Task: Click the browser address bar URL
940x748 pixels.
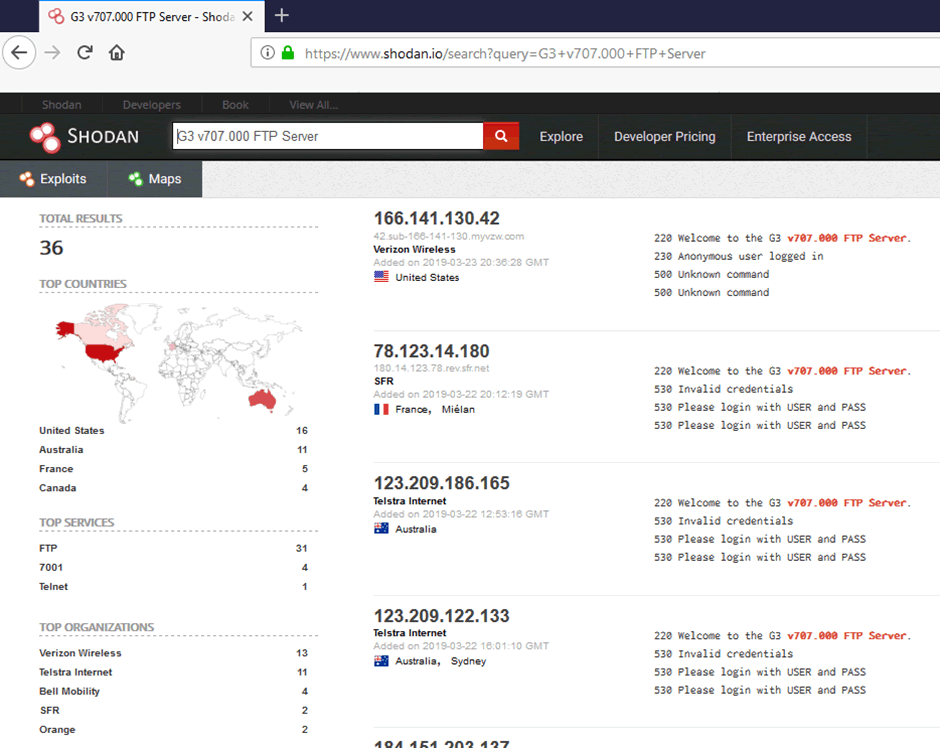Action: (x=505, y=53)
